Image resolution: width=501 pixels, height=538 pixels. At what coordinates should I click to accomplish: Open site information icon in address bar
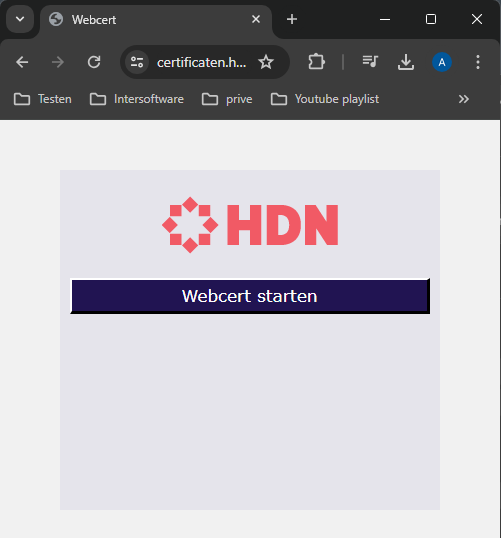pos(137,62)
